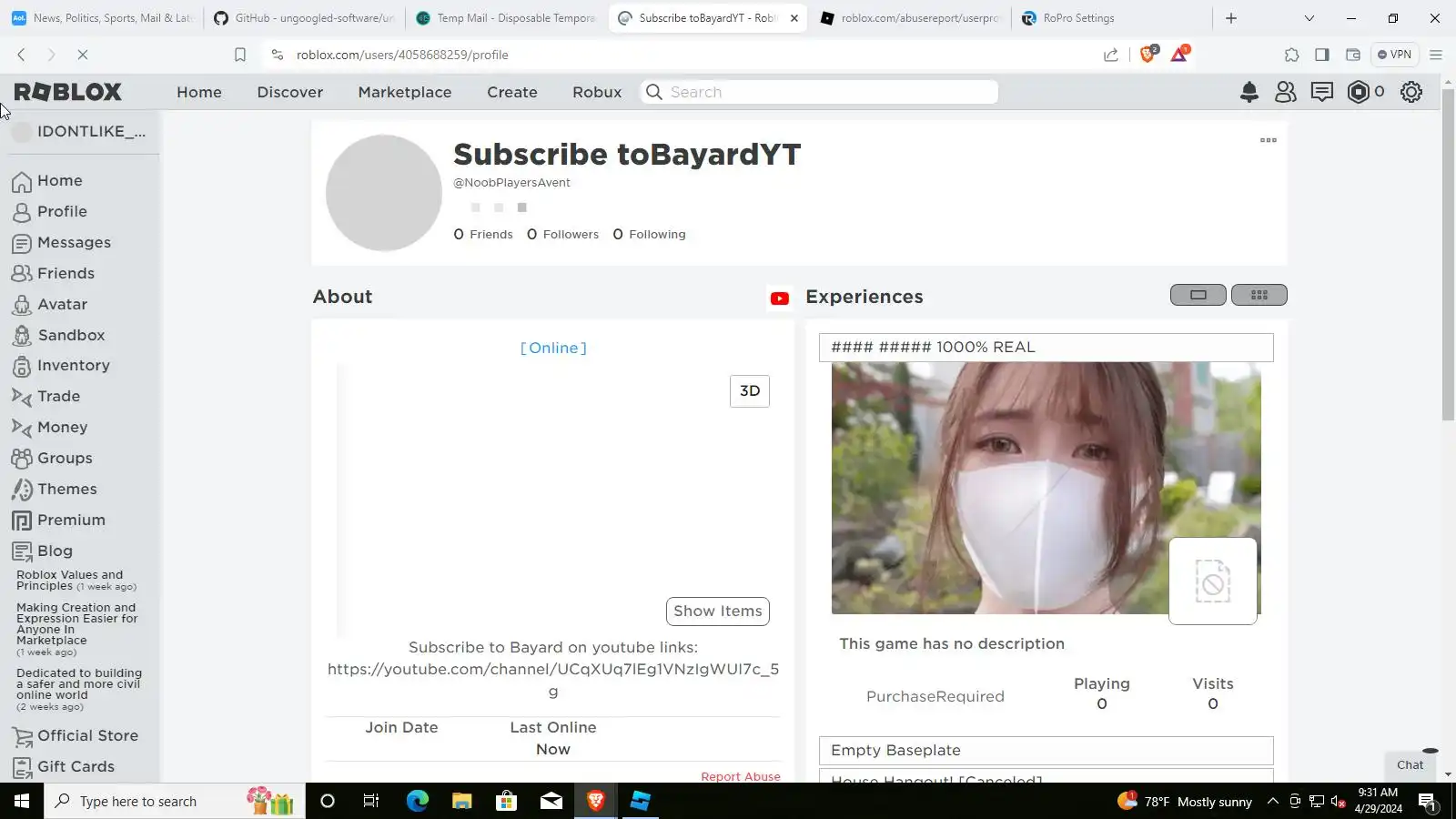1456x819 pixels.
Task: Open the profile three-dots menu
Action: point(1269,140)
